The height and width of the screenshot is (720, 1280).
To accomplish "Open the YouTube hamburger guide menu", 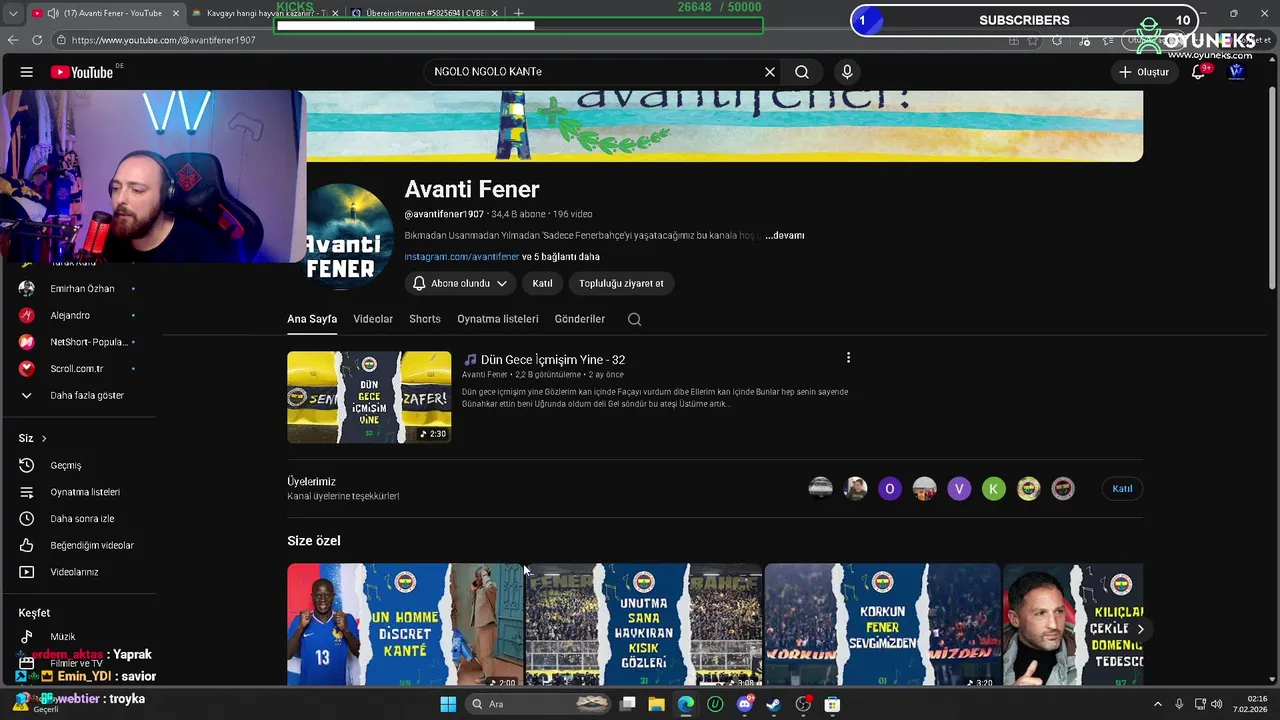I will [x=27, y=72].
